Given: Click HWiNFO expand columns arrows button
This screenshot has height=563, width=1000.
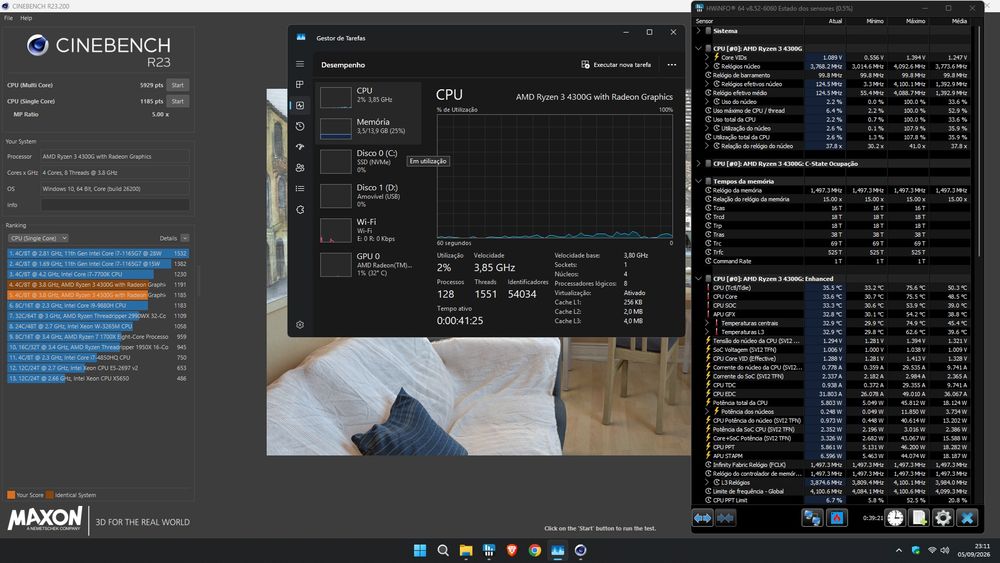Looking at the screenshot, I should tap(702, 518).
